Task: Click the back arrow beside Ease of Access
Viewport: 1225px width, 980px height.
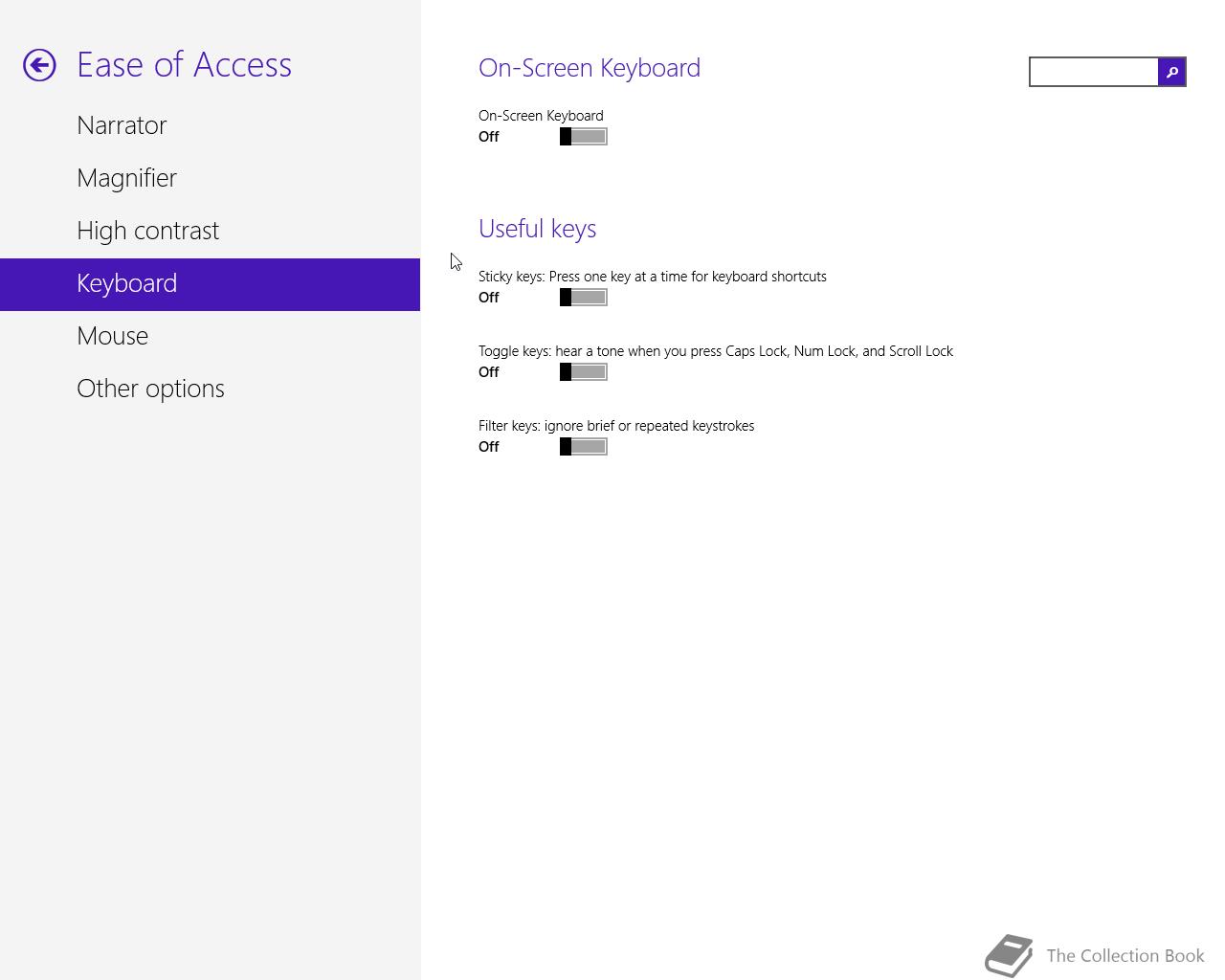Action: tap(40, 65)
